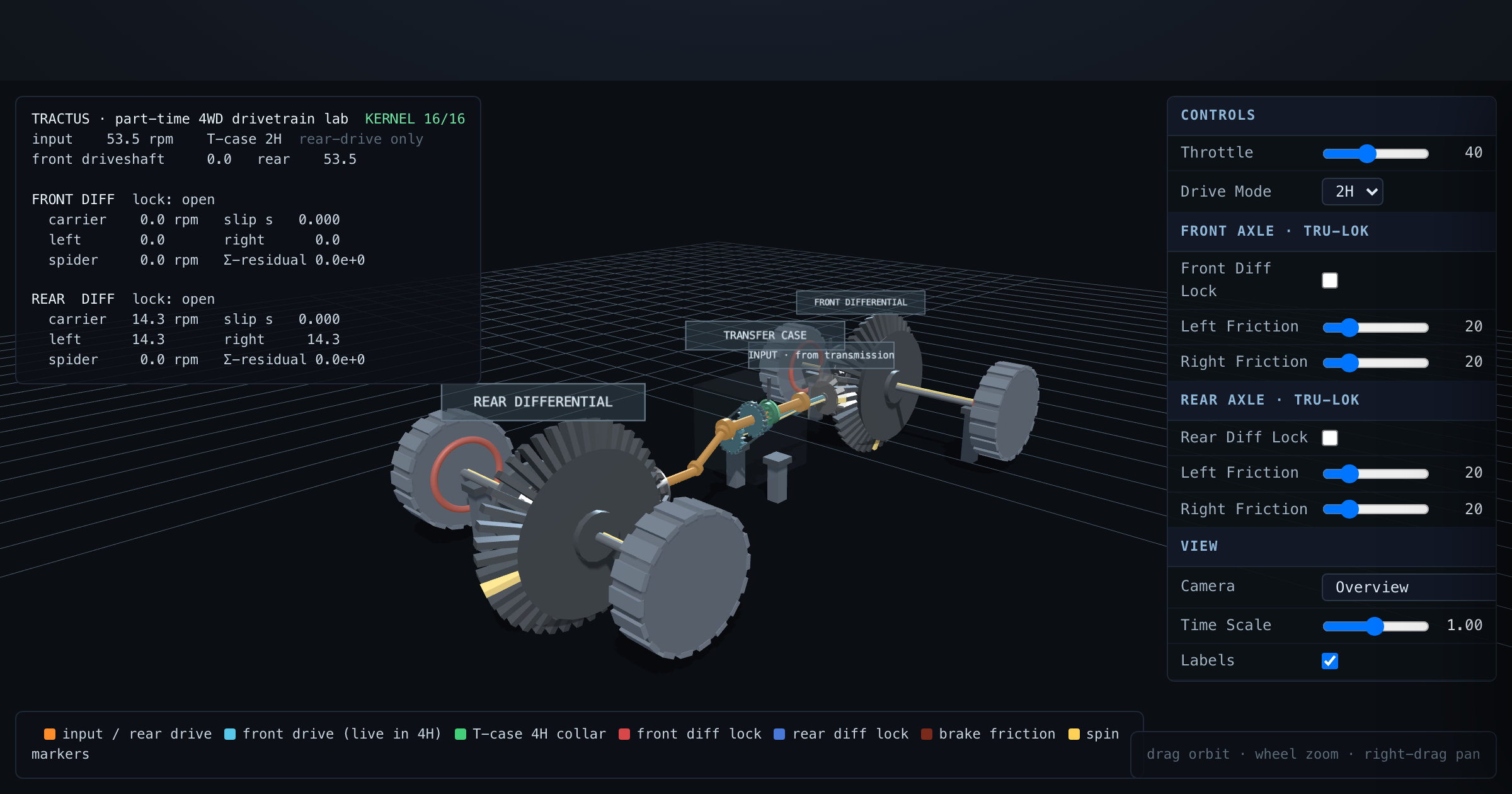Click the Throttle value 40
1512x794 pixels.
point(1474,153)
